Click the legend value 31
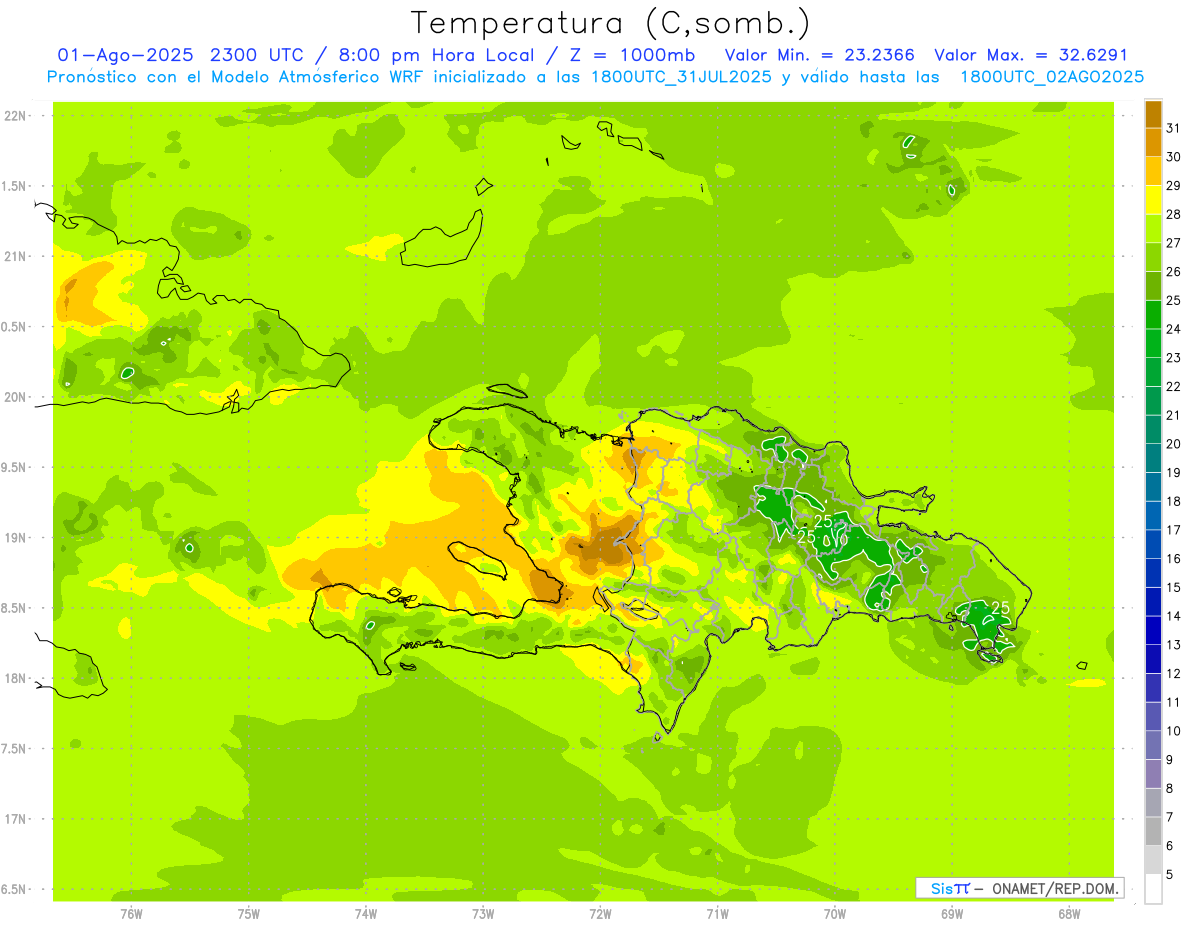1200x927 pixels. (x=1174, y=128)
